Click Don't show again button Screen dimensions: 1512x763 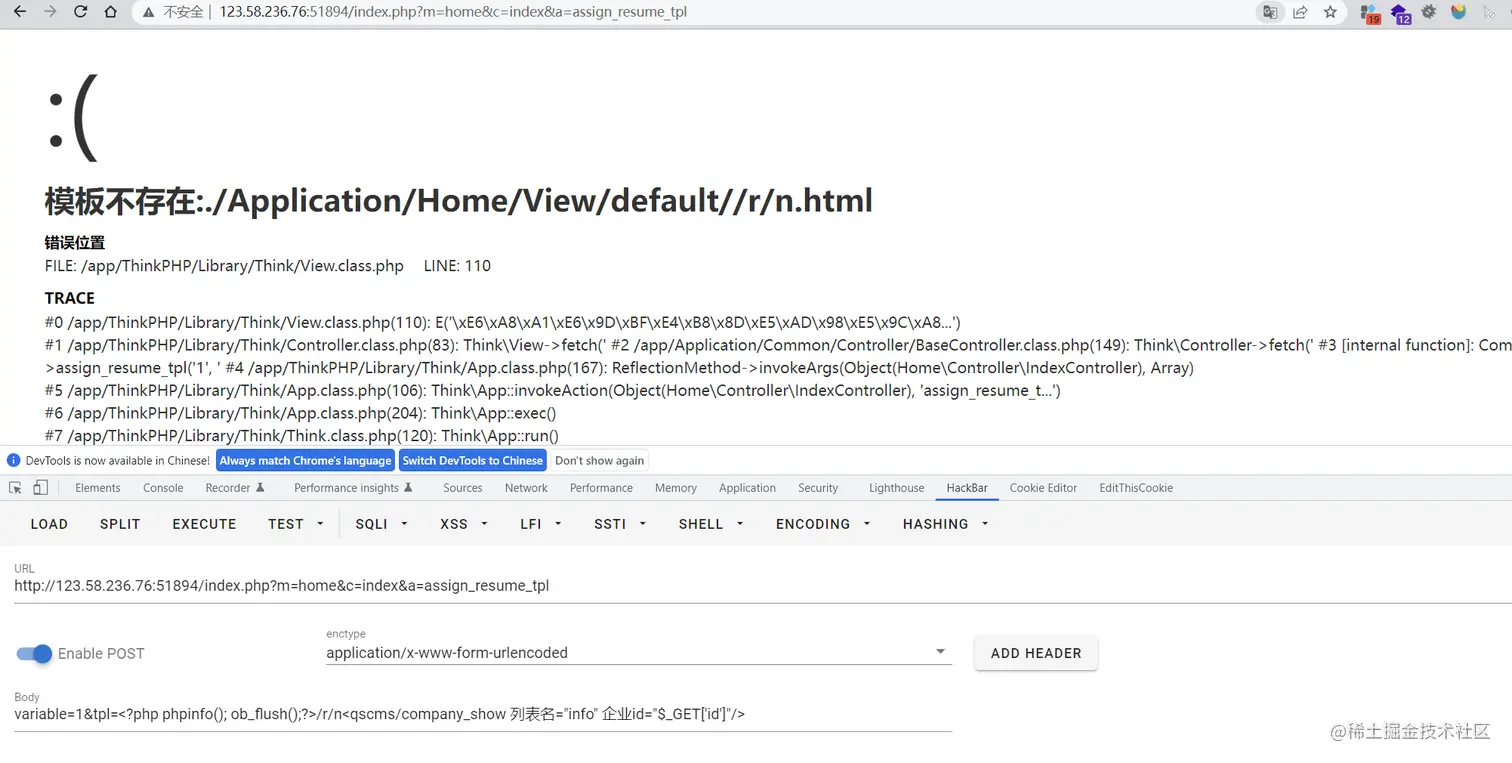pos(600,460)
